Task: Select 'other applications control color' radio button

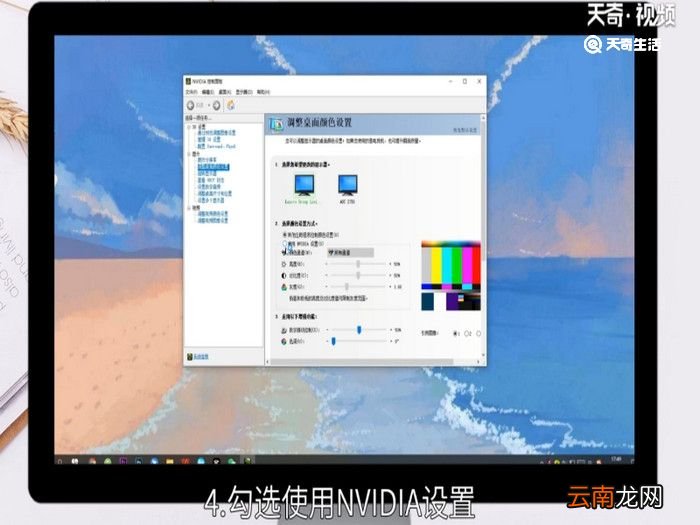Action: 285,234
